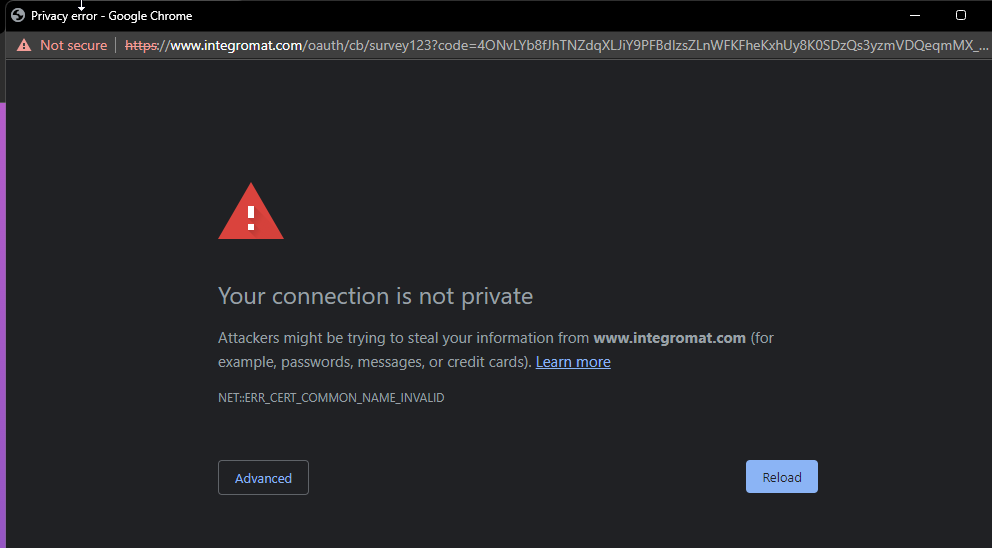
Task: Click the NET::ERR_CERT_COMMON_NAME_INVALID error code
Action: pos(331,398)
